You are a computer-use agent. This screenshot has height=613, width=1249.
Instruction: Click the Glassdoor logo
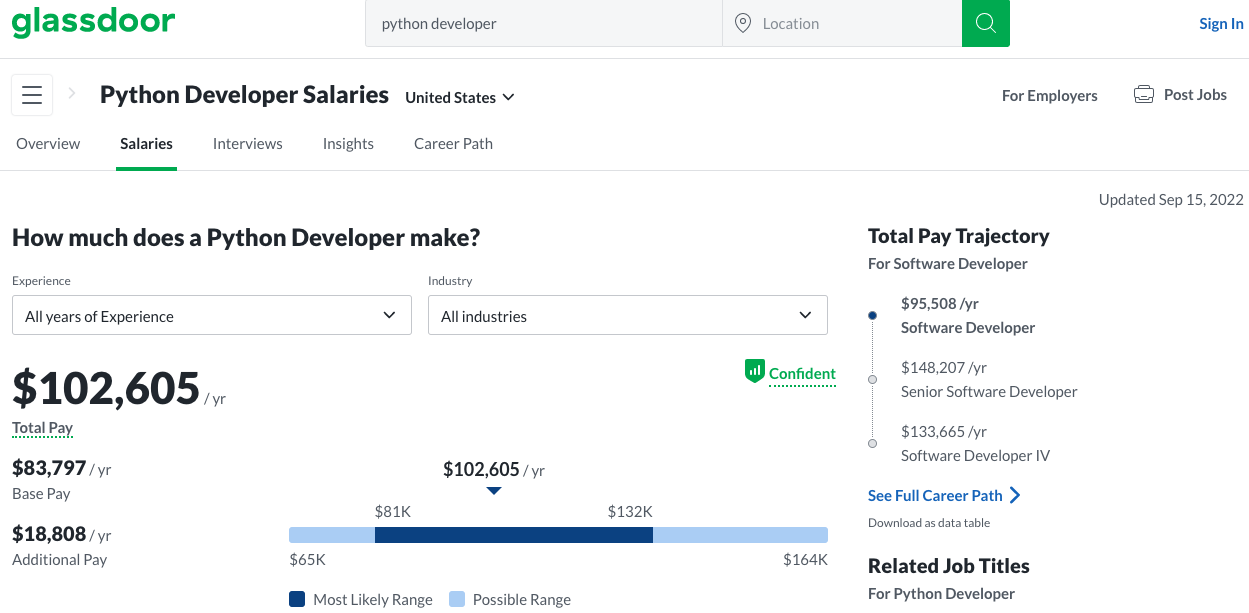93,21
